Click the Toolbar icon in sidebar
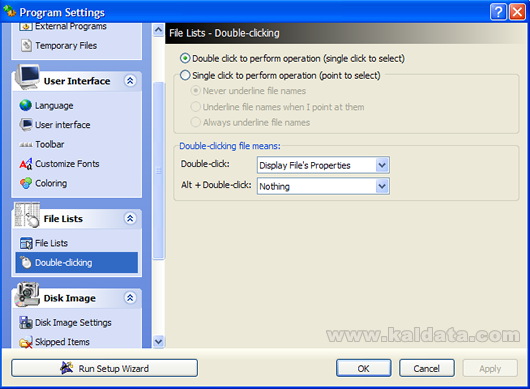530x389 pixels. tap(26, 145)
